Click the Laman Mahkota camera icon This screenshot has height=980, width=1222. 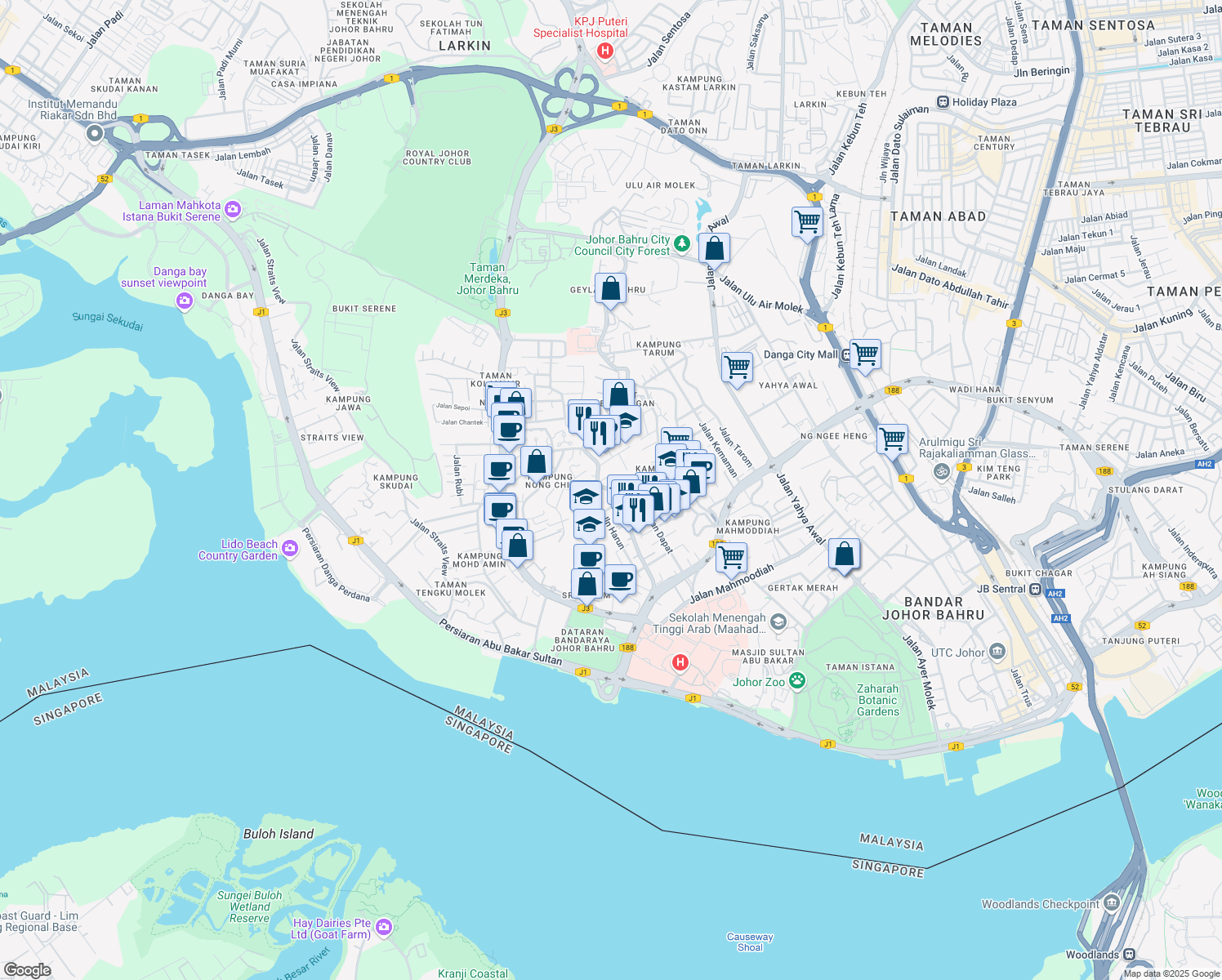[233, 210]
